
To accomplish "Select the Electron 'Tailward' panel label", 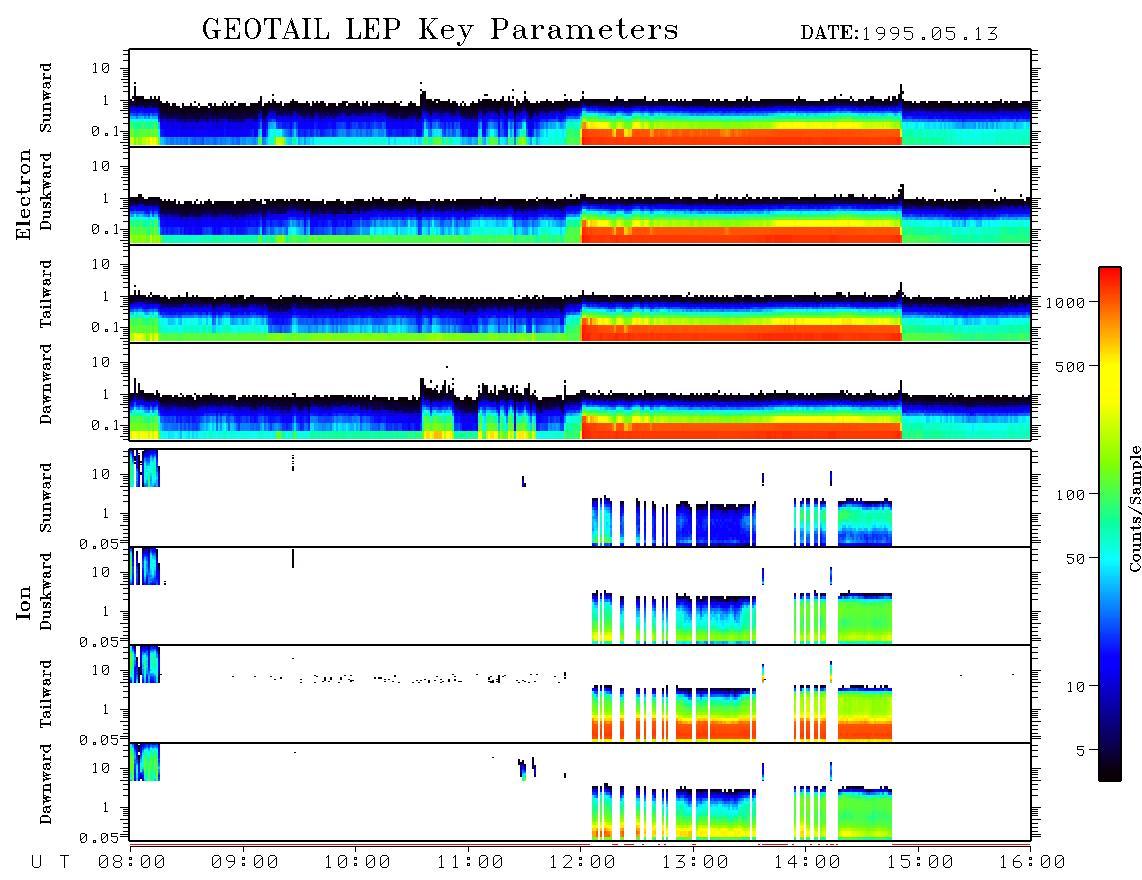I will coord(45,293).
